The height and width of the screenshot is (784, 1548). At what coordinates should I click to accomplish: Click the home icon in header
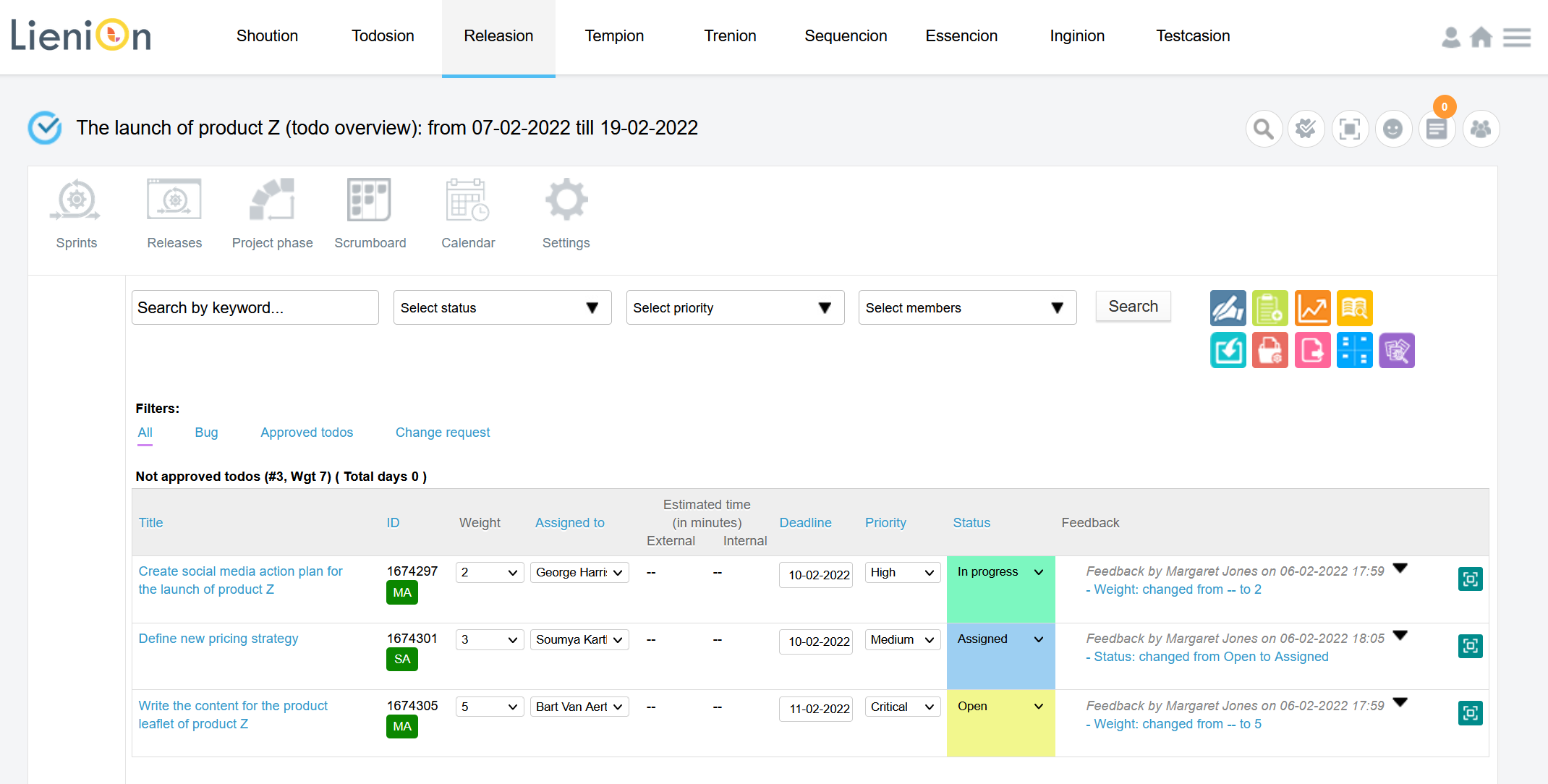click(1481, 37)
